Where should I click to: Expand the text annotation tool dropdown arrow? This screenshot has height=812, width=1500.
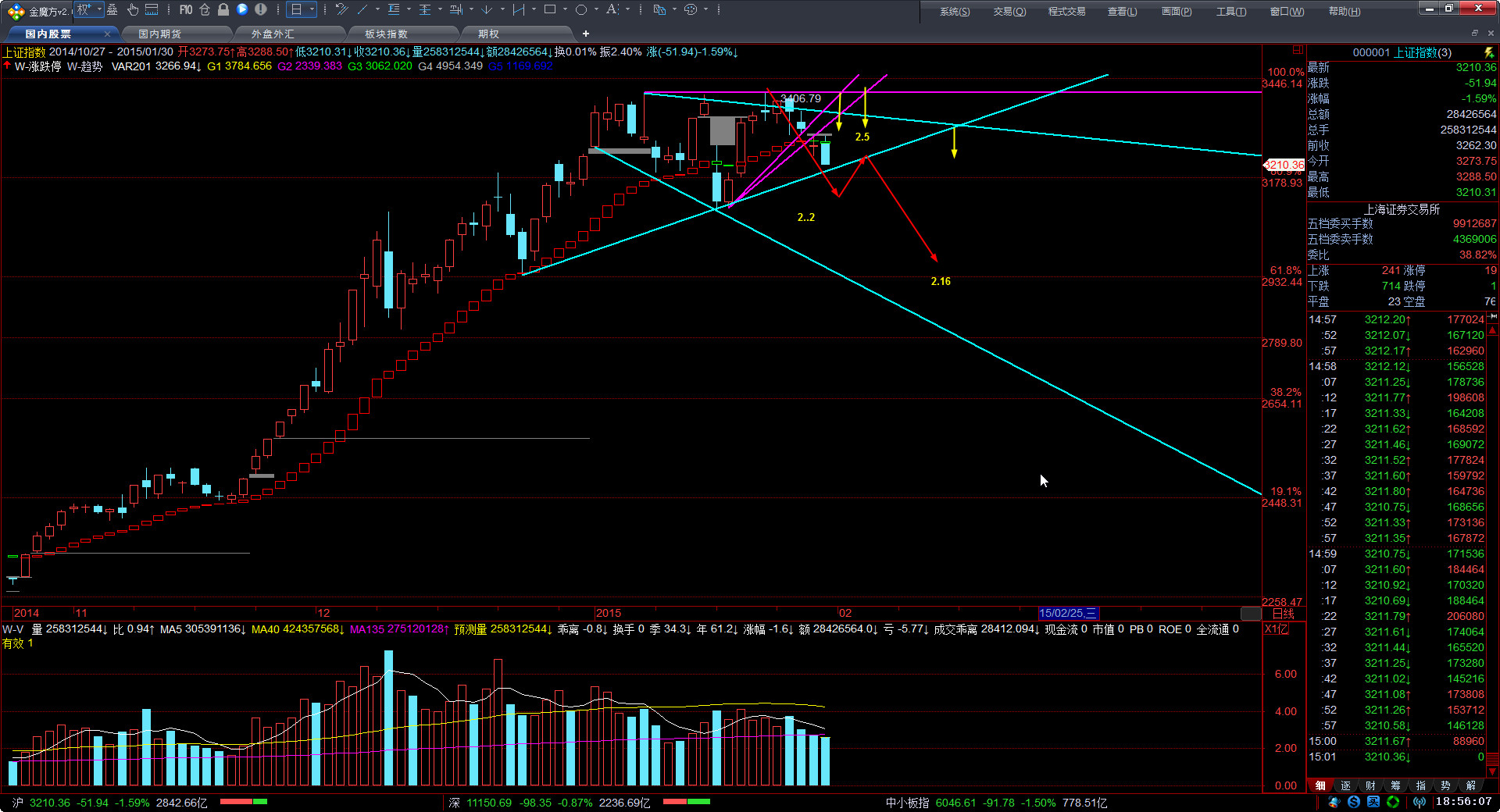coord(627,9)
